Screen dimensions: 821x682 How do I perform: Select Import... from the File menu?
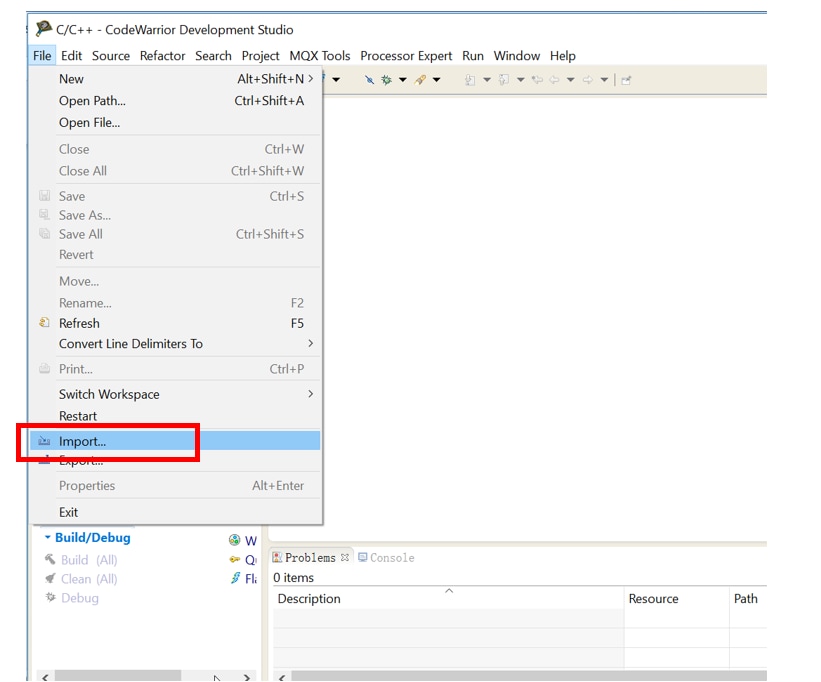pyautogui.click(x=82, y=441)
